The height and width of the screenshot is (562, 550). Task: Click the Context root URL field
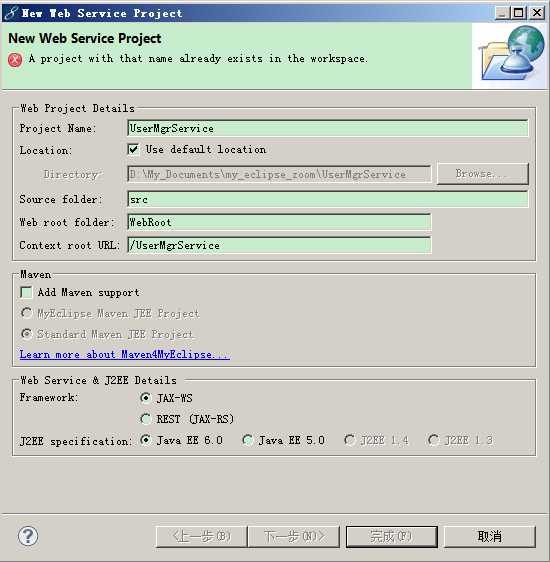279,245
